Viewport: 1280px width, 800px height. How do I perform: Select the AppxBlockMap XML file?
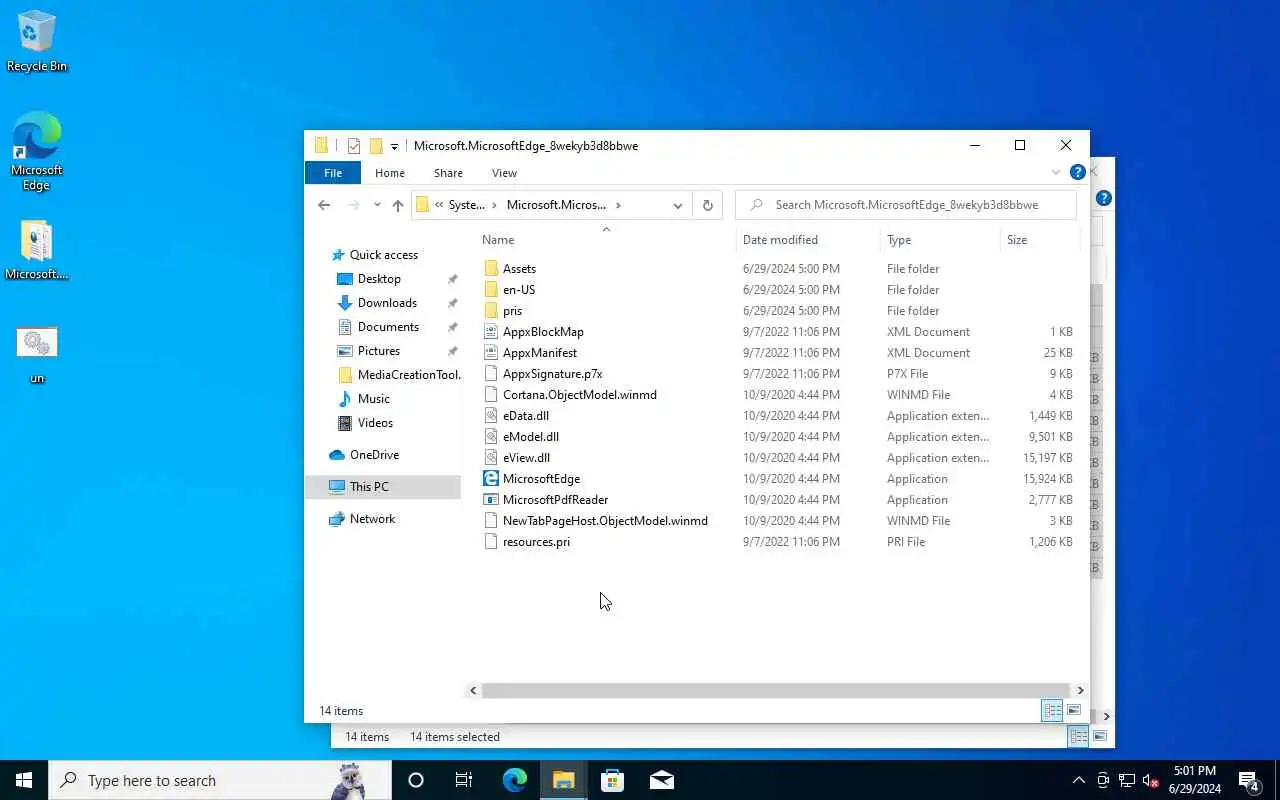click(543, 332)
